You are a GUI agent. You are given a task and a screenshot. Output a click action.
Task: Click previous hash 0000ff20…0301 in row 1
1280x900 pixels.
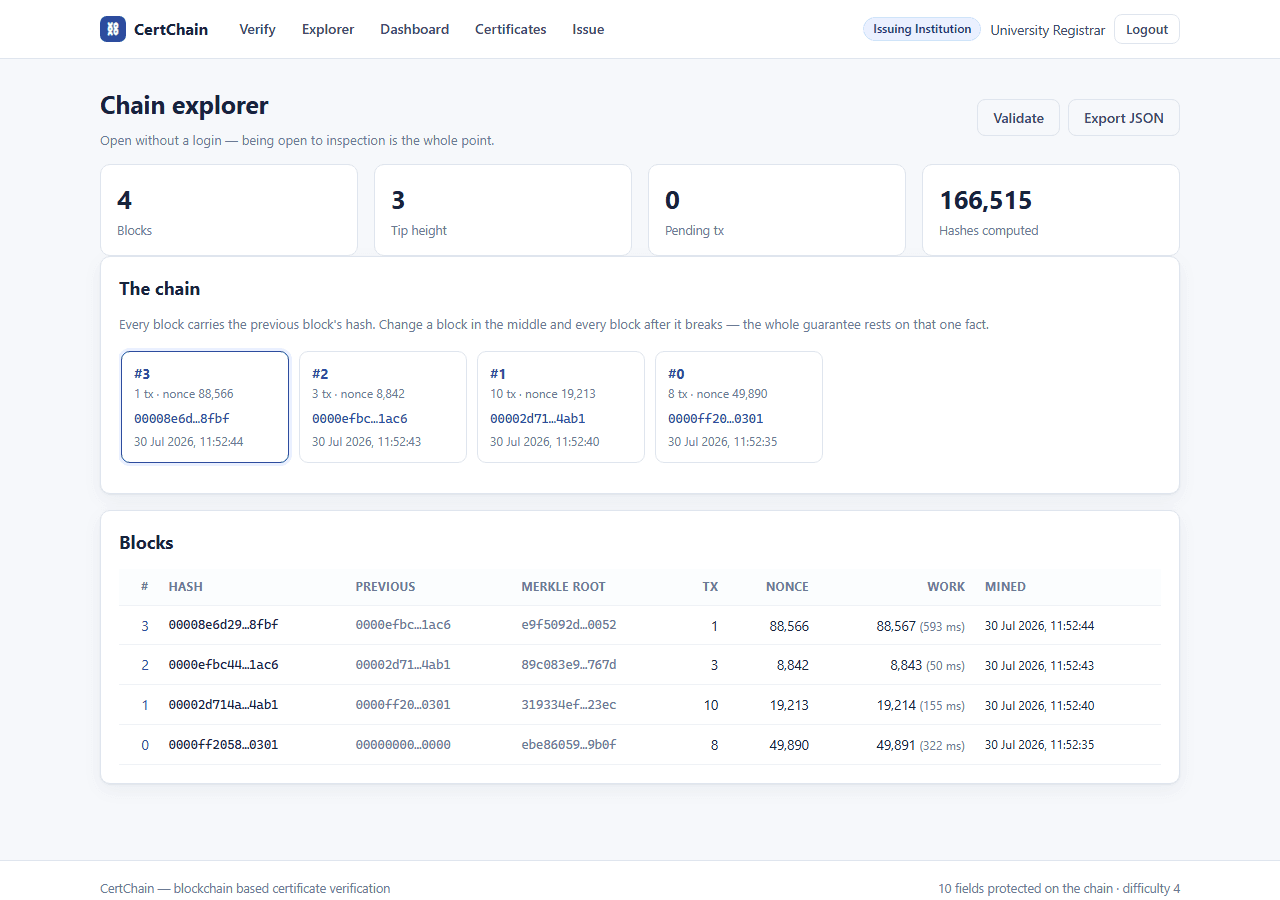point(403,705)
